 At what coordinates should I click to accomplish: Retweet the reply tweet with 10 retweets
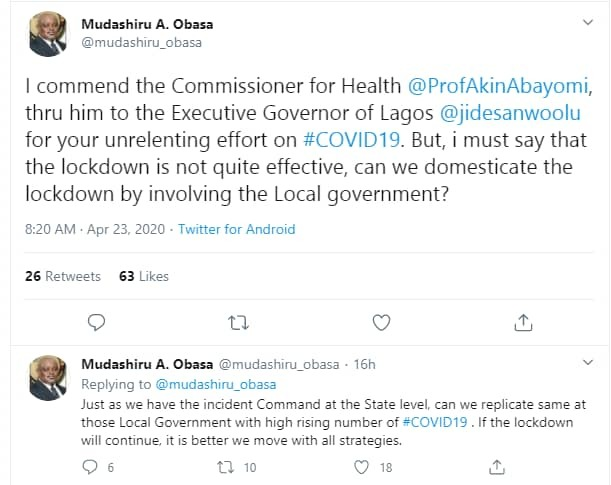tap(227, 466)
